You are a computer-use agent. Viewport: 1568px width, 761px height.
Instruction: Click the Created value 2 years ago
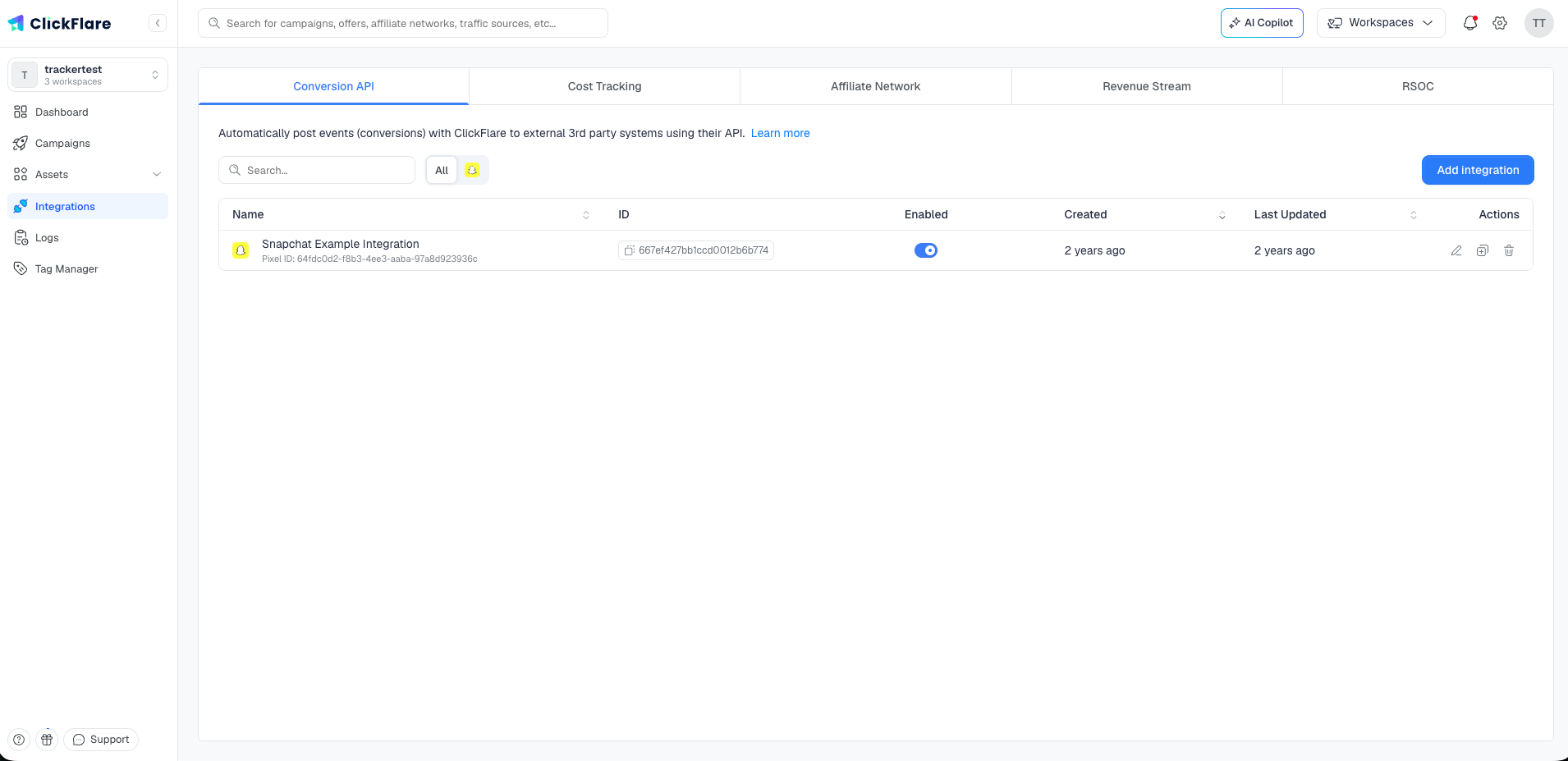click(1094, 250)
